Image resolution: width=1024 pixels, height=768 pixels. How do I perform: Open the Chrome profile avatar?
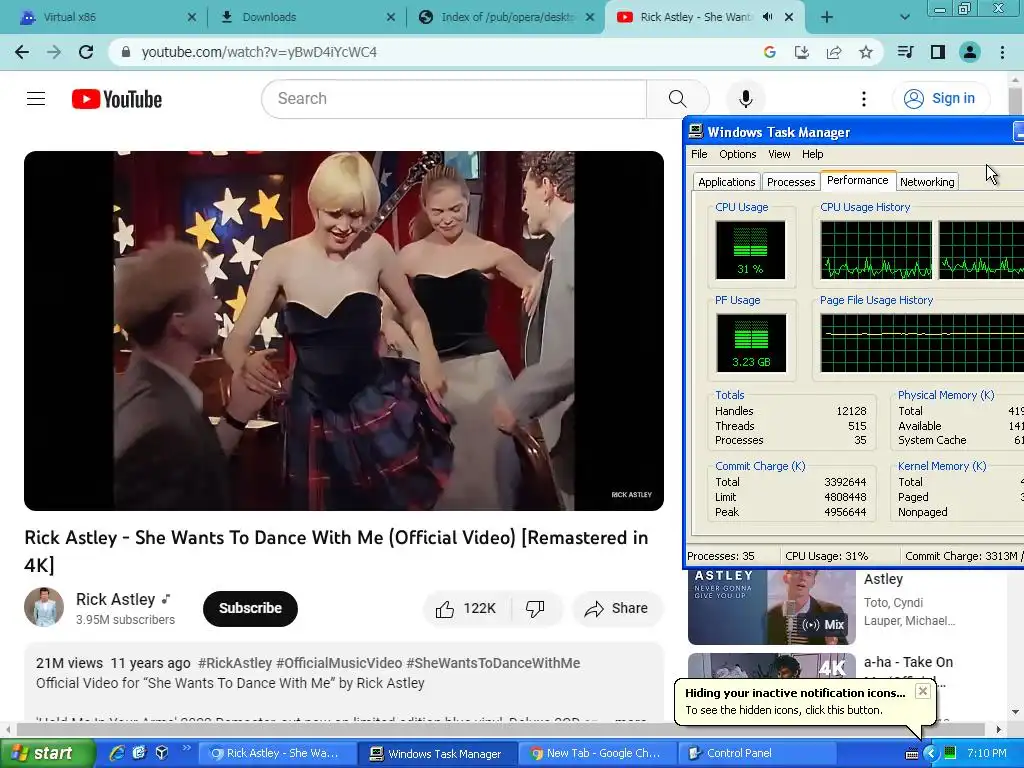970,52
